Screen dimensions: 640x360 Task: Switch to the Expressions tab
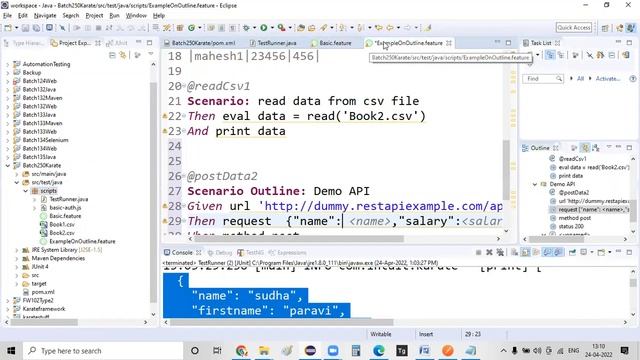tap(287, 253)
